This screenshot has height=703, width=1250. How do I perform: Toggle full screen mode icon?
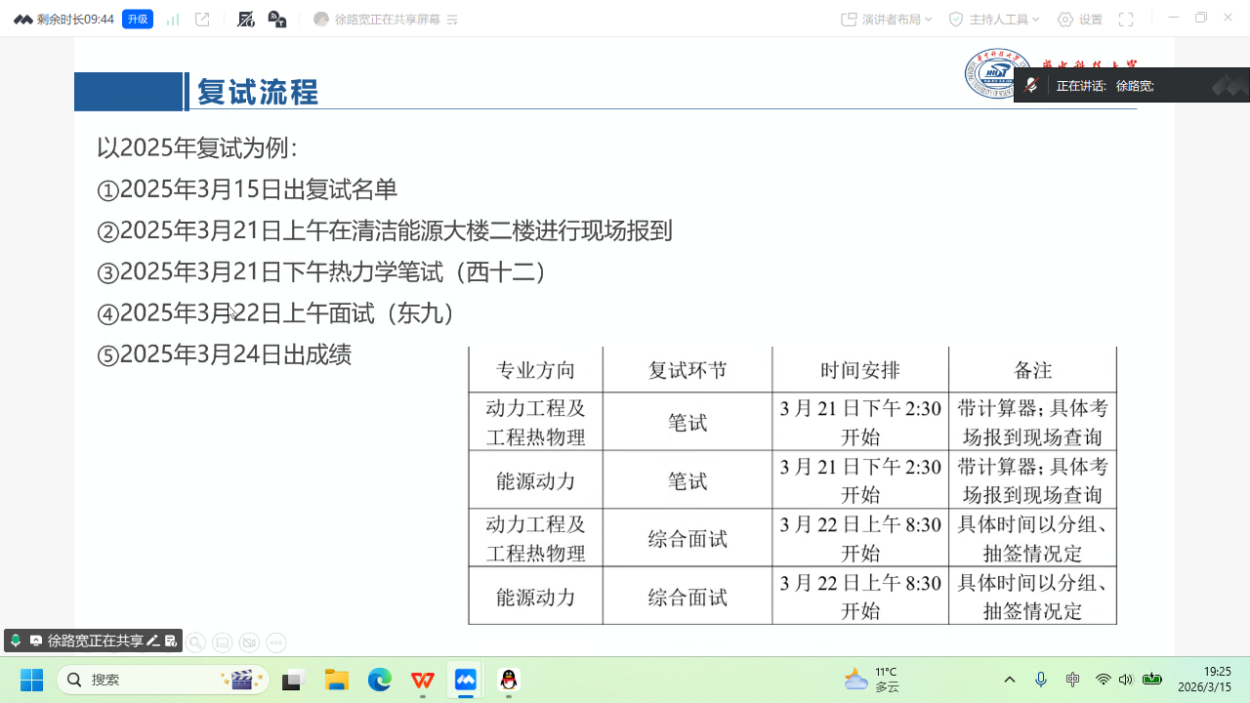(1126, 19)
